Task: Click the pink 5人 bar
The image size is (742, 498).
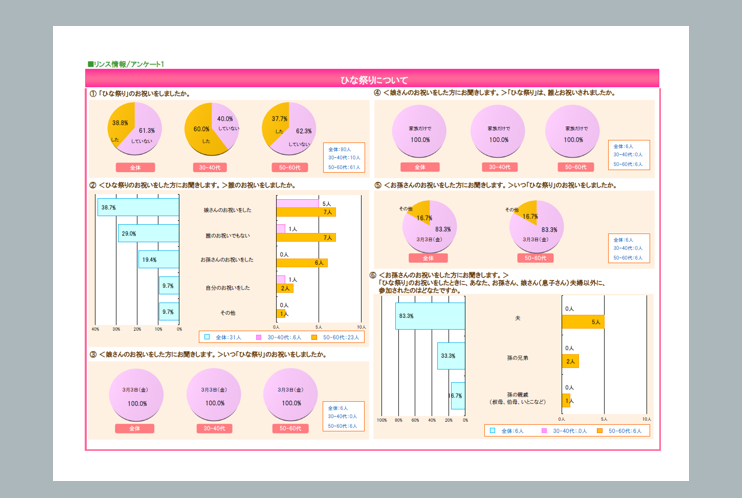Action: tap(298, 203)
